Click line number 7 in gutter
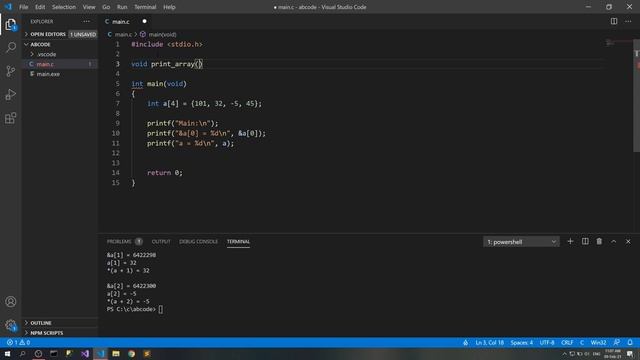Screen dimensions: 640x360 pos(118,104)
